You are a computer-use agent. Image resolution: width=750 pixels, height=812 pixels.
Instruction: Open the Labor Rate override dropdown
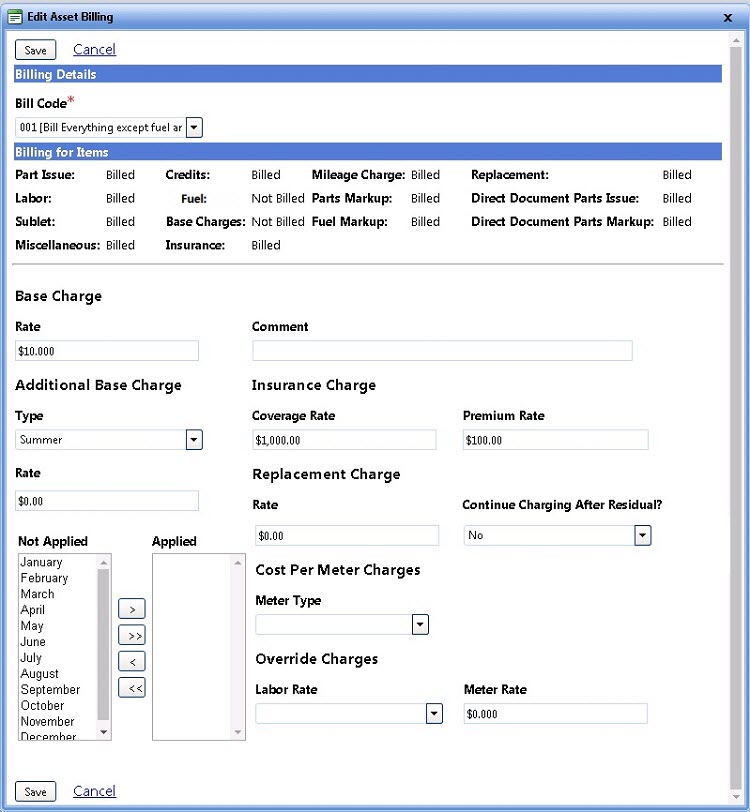(x=434, y=714)
